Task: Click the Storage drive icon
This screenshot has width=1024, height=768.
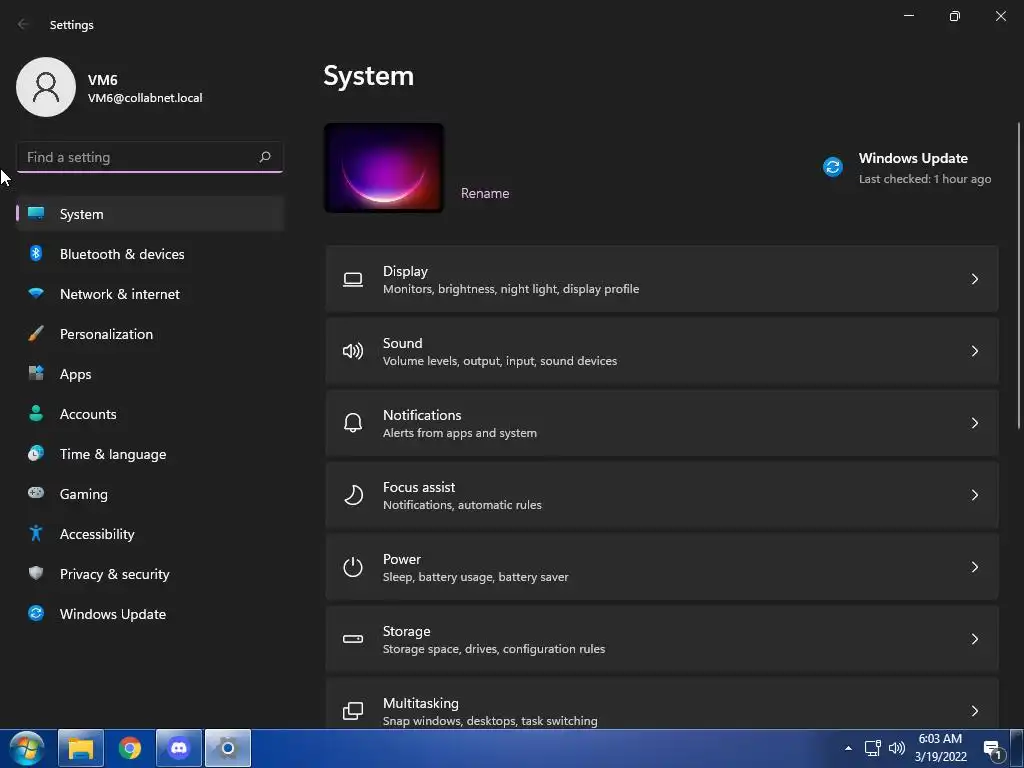Action: pos(353,639)
